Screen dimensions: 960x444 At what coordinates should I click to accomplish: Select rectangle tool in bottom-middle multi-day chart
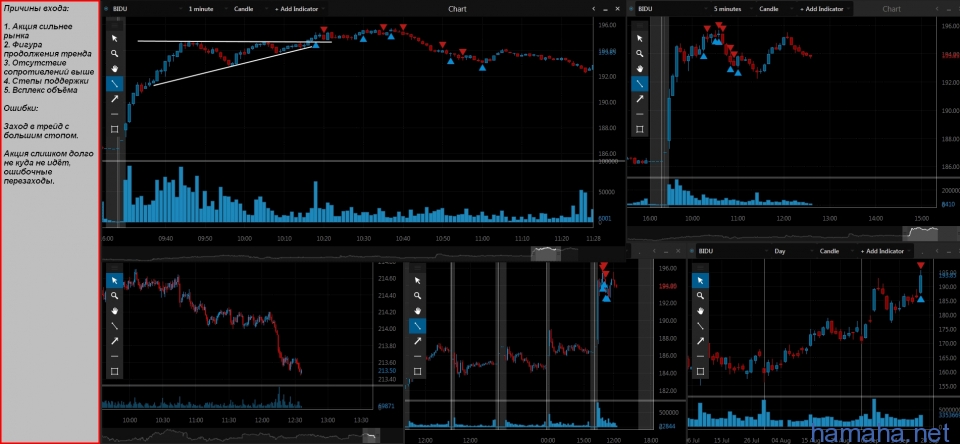(418, 371)
